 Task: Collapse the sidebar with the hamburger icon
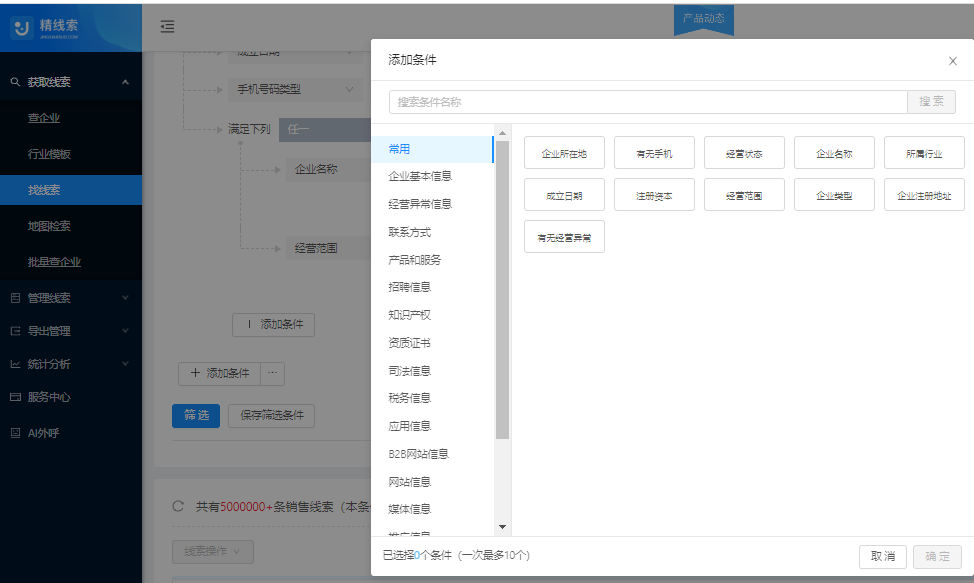[166, 28]
